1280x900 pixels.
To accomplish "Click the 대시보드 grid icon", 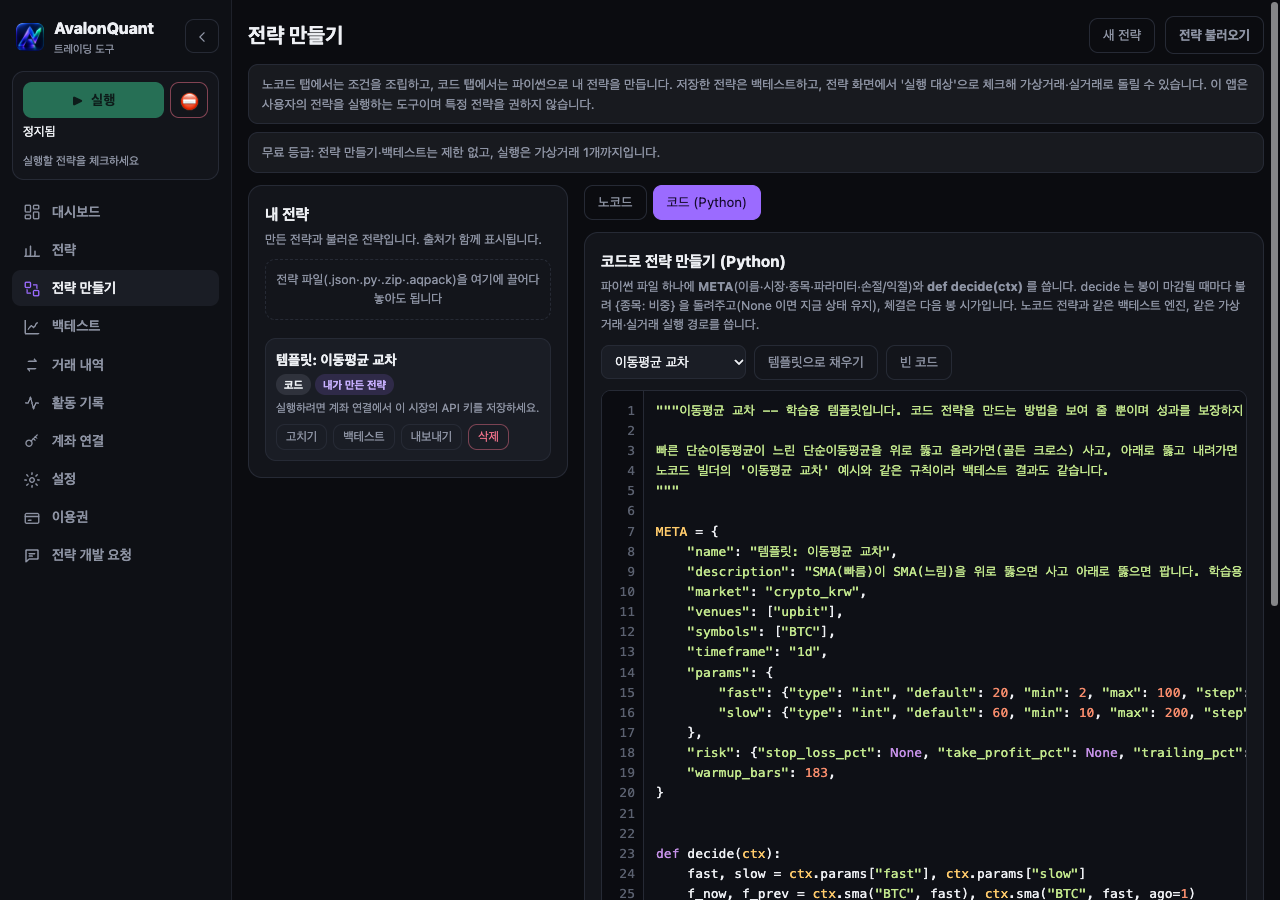I will [x=32, y=212].
